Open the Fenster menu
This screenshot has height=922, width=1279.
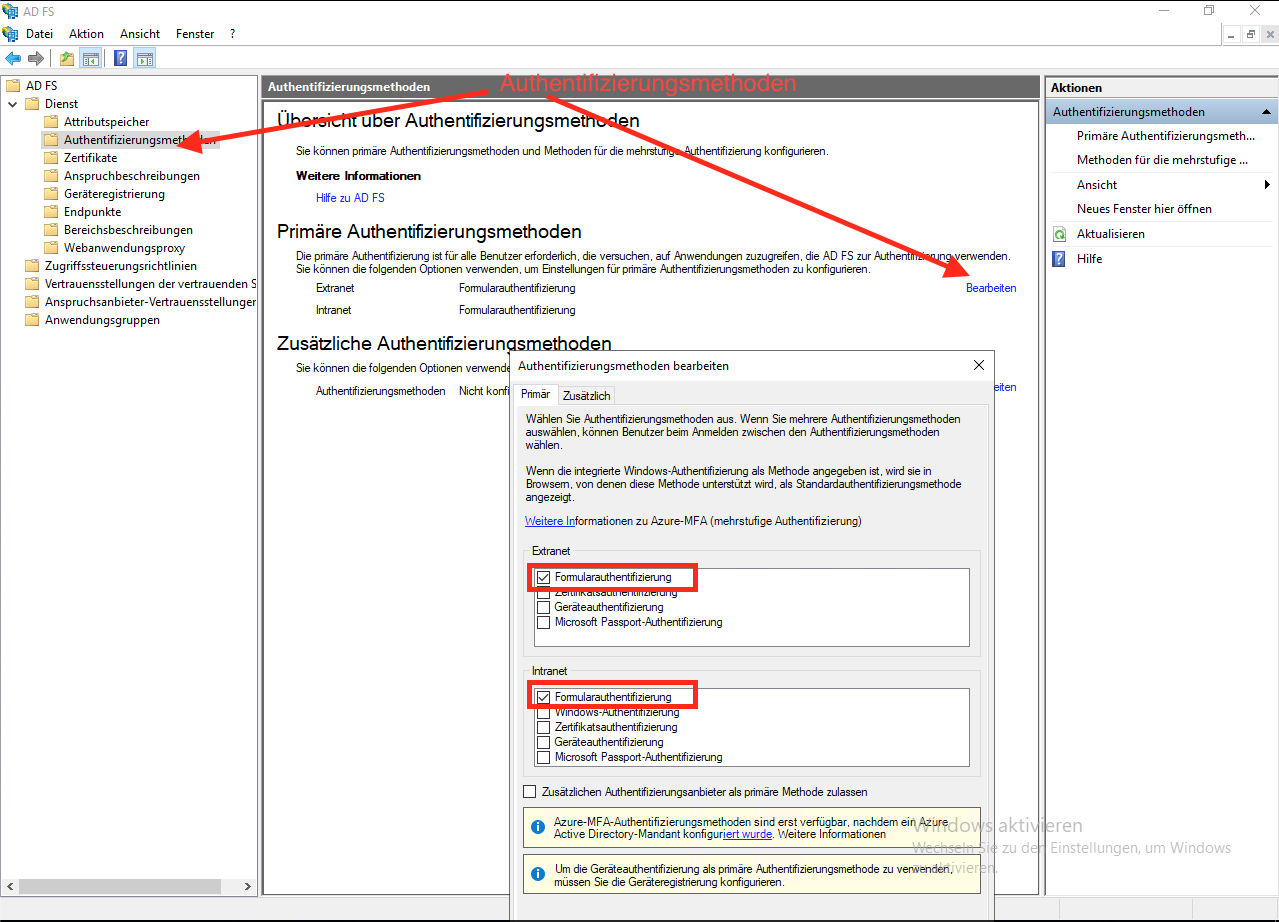pos(195,33)
